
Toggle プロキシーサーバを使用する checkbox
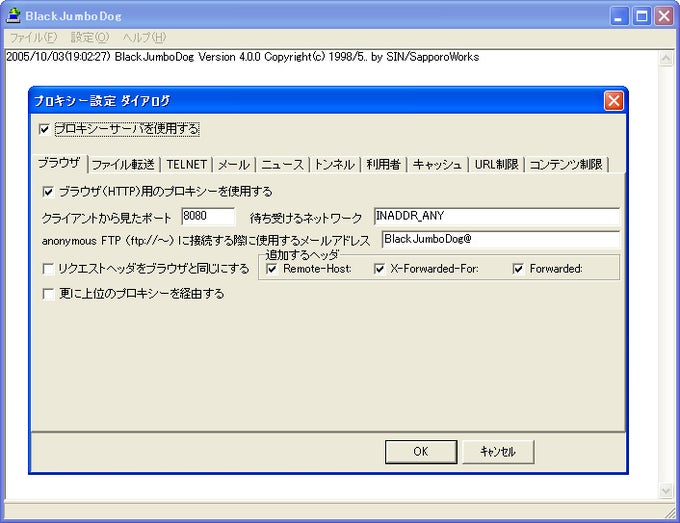point(44,129)
